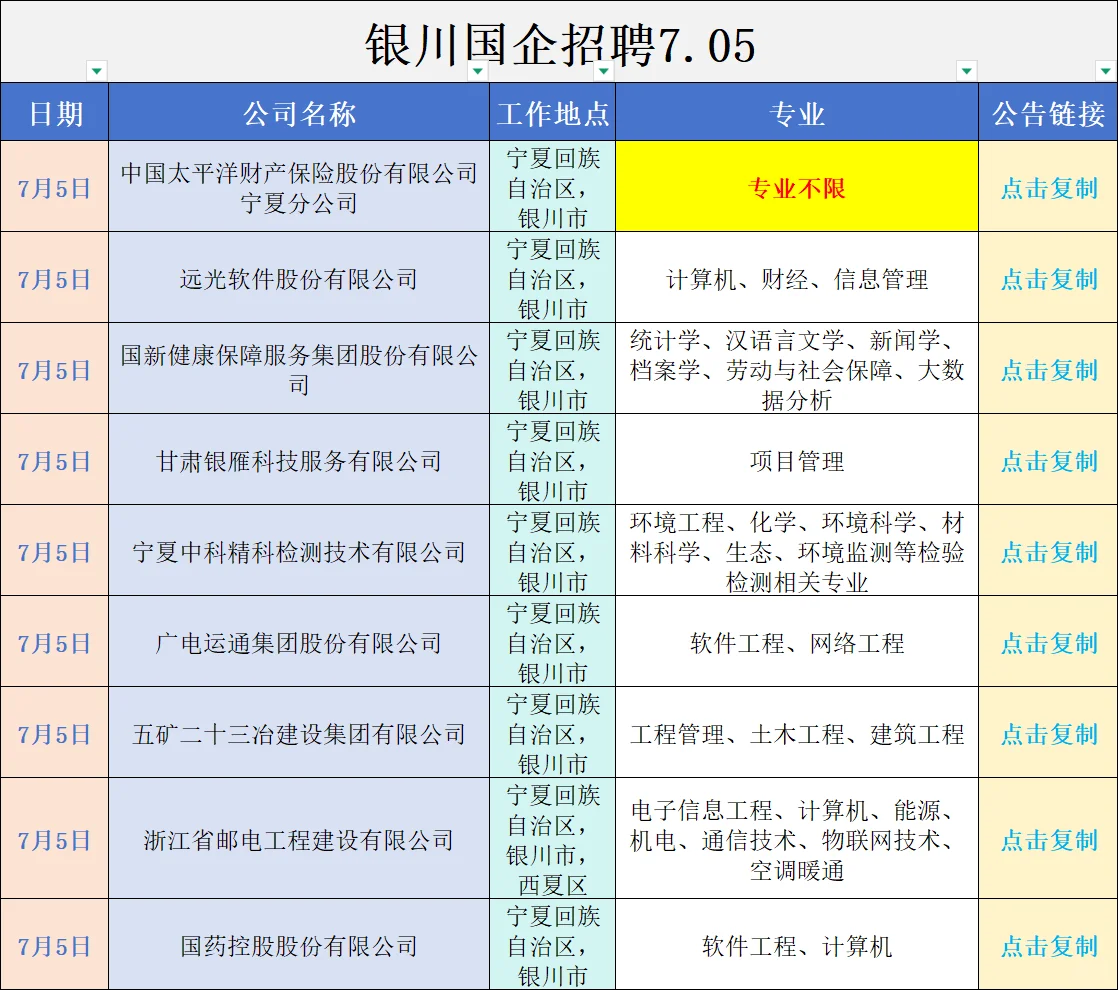
Task: Click 点击复制 link for 远光软件 row
Action: pos(1049,279)
